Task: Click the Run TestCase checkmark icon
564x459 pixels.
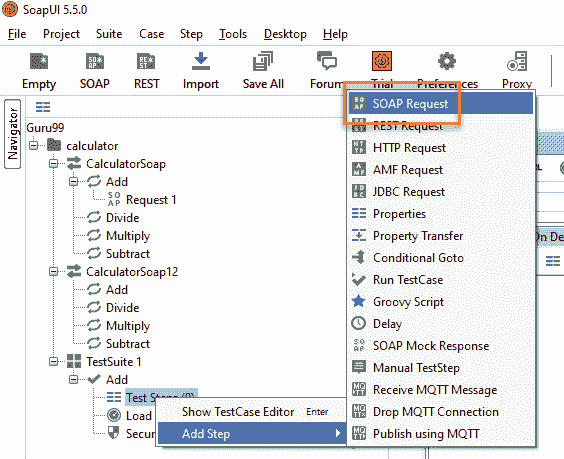Action: pos(359,280)
